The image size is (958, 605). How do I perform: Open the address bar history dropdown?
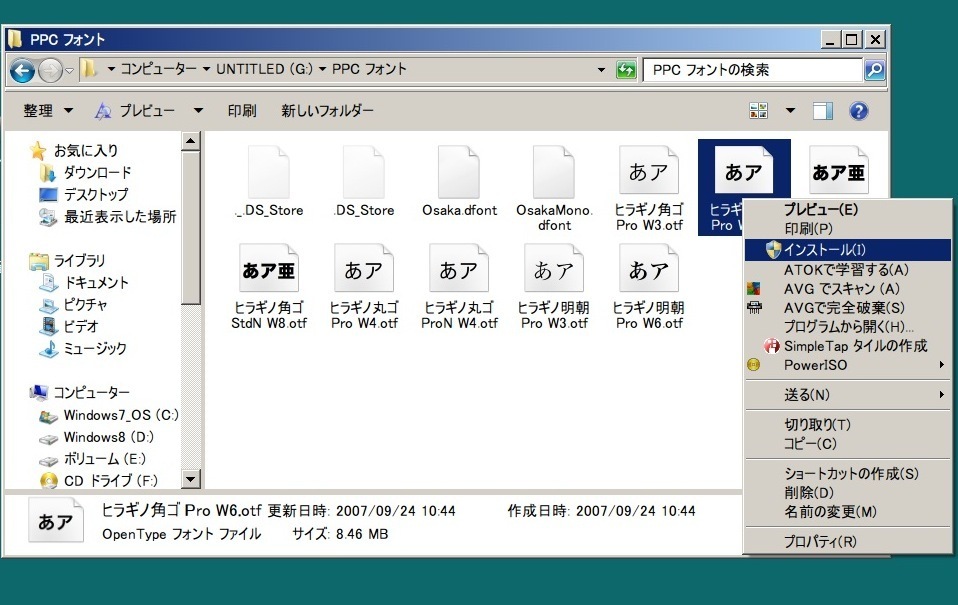(x=601, y=70)
